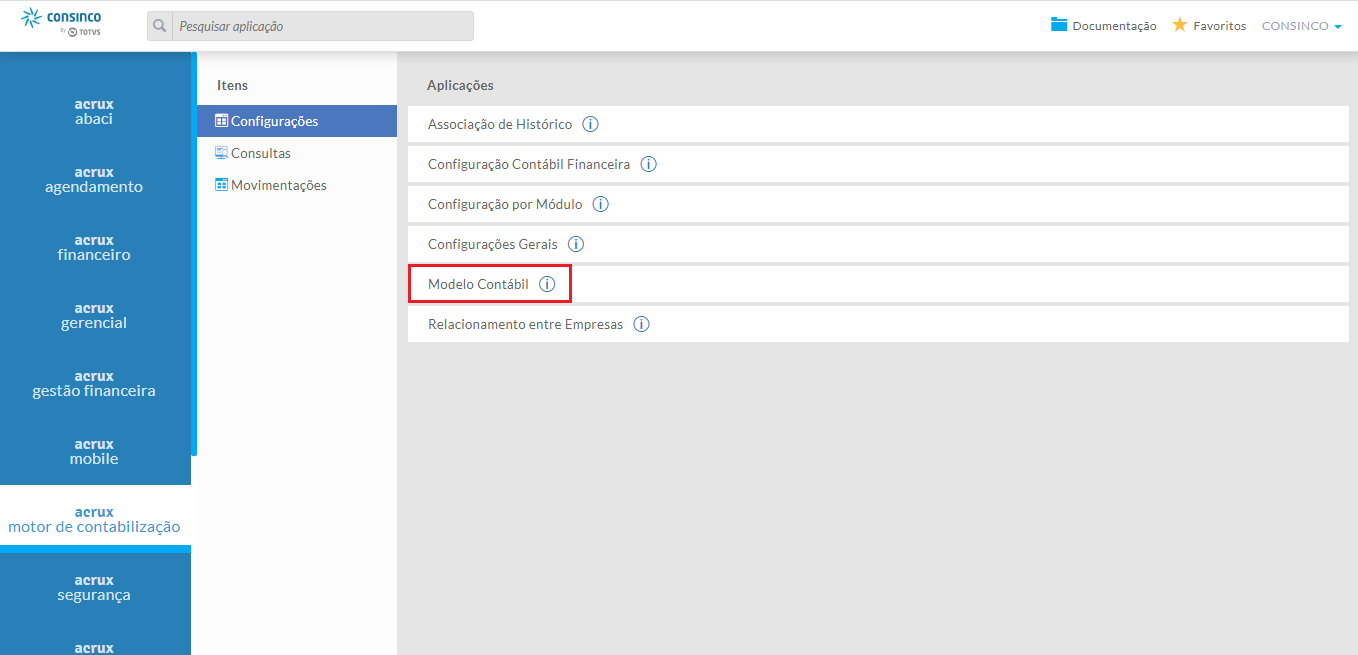Click the Configurações item icon
The image size is (1358, 655).
point(222,121)
